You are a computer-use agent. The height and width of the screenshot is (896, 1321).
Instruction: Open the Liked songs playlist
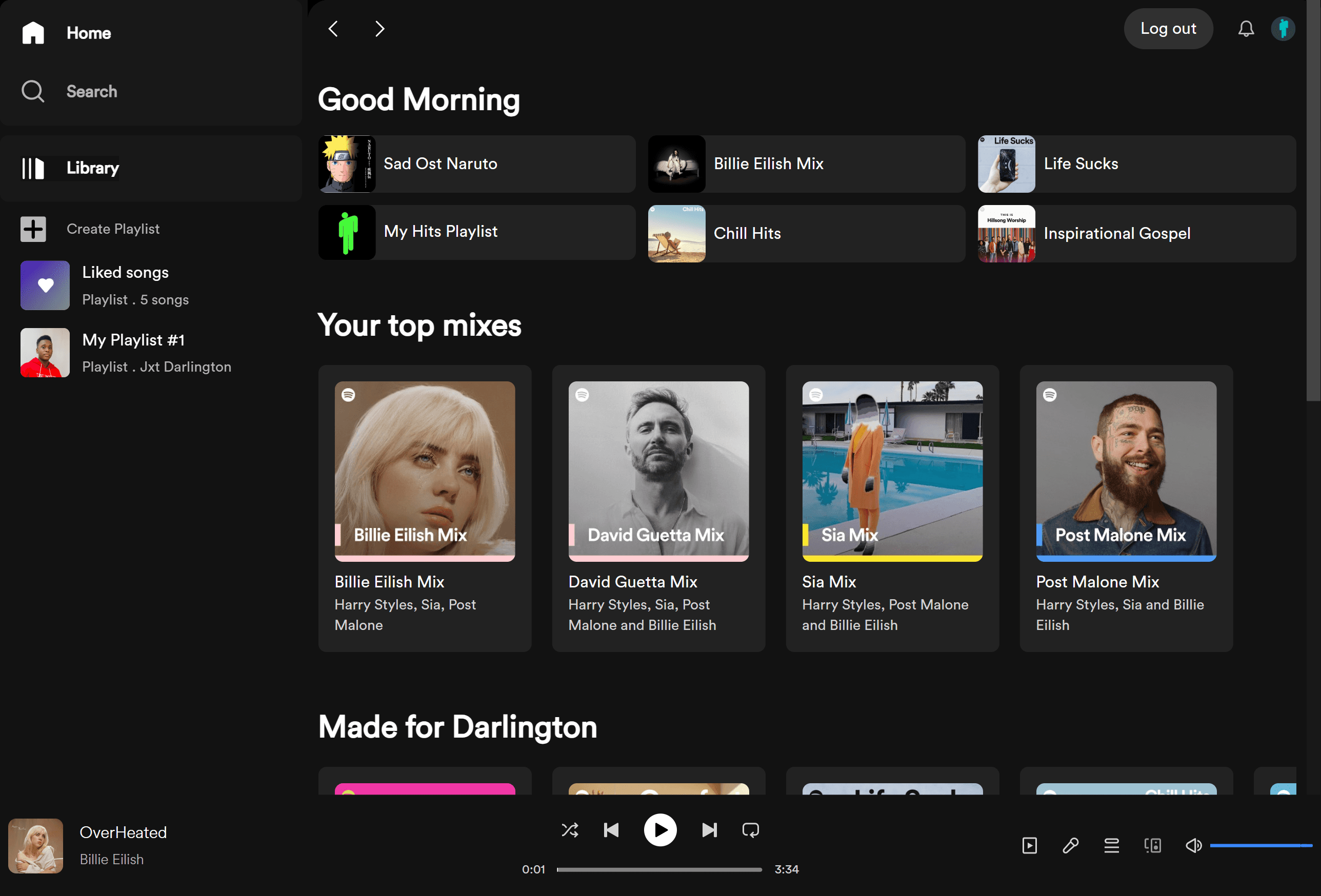coord(125,285)
